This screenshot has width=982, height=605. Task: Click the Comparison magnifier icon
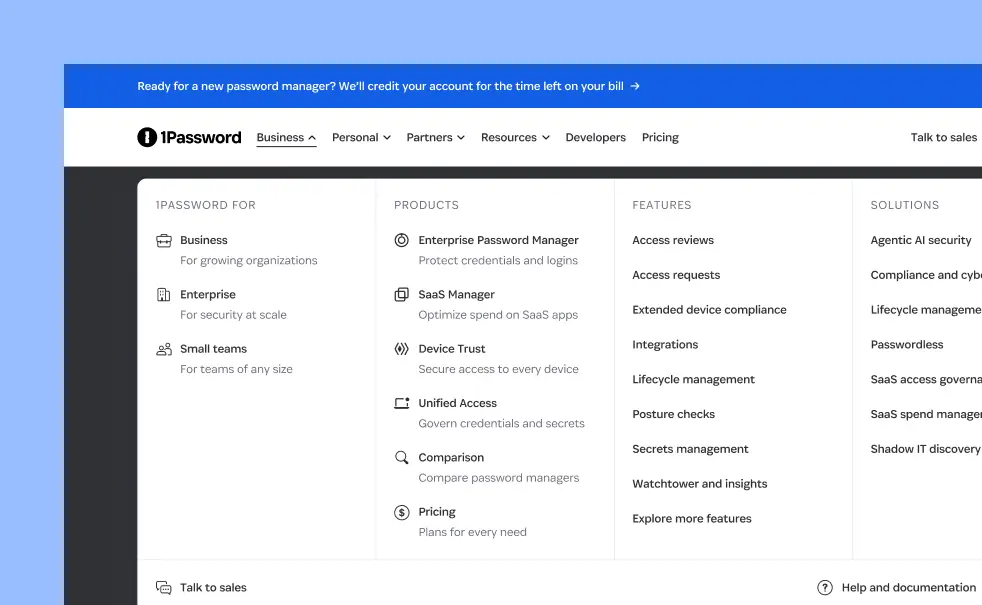click(x=401, y=457)
